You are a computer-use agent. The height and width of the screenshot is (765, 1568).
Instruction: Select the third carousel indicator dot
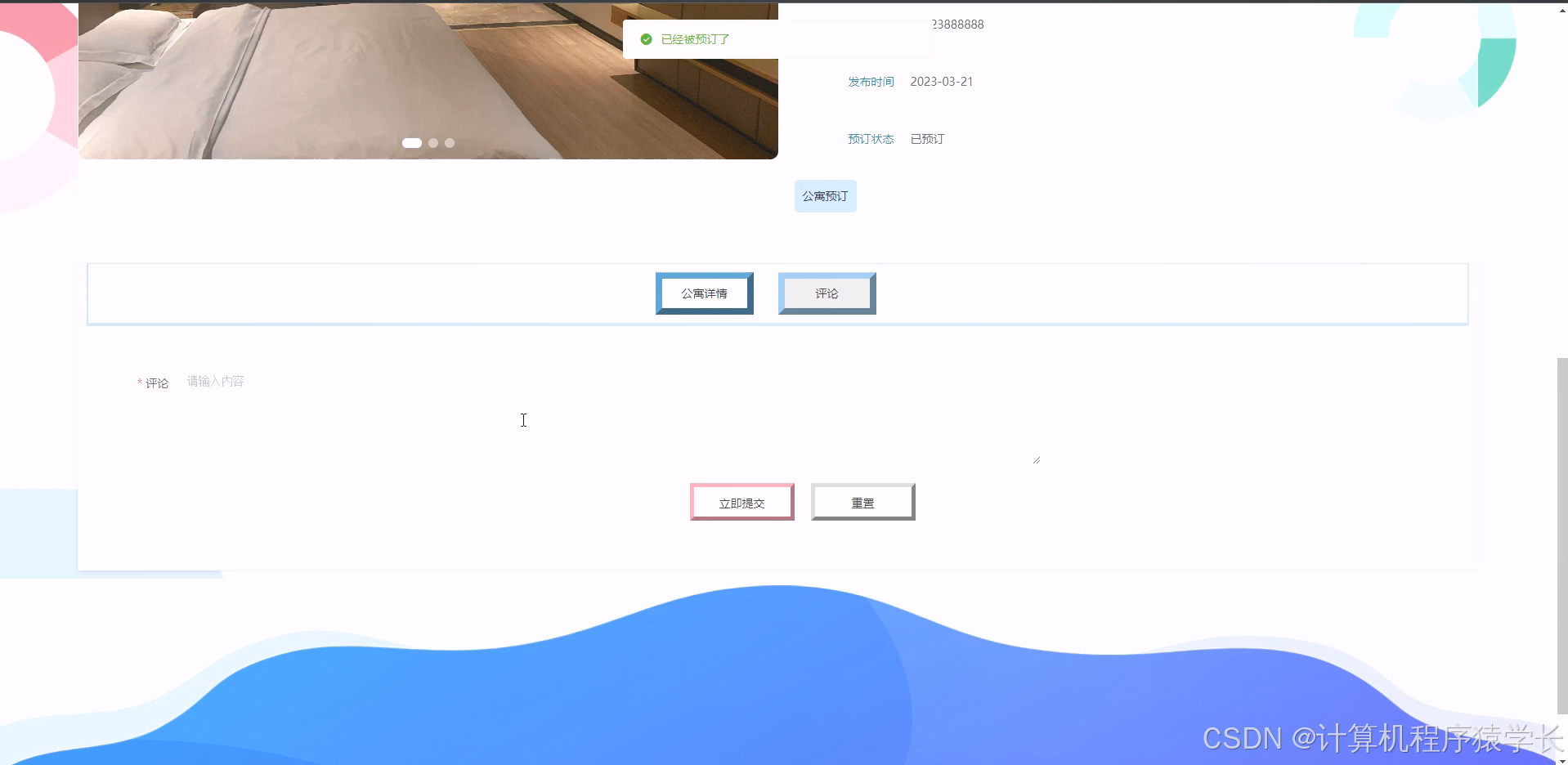pyautogui.click(x=449, y=142)
